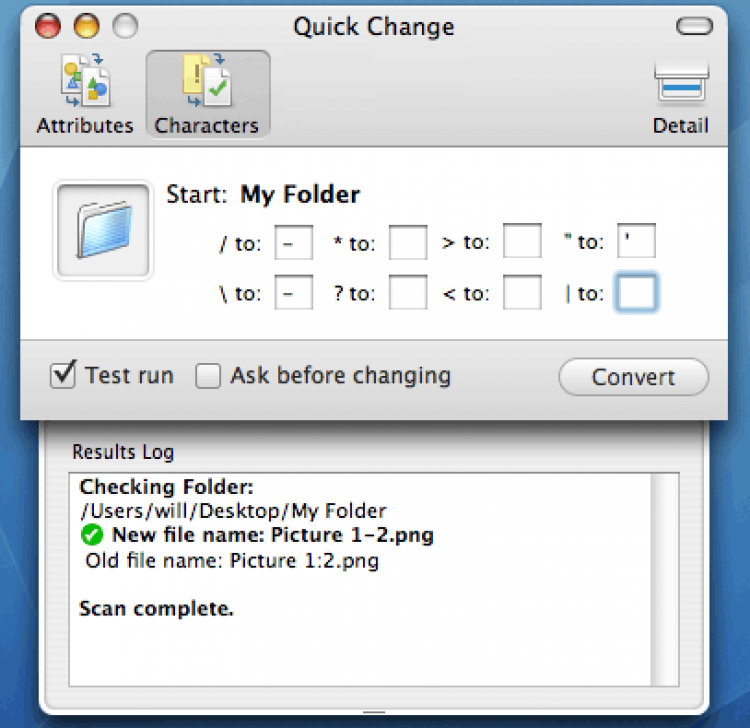This screenshot has width=750, height=728.
Task: Uncheck the Test run checkbox
Action: [65, 376]
